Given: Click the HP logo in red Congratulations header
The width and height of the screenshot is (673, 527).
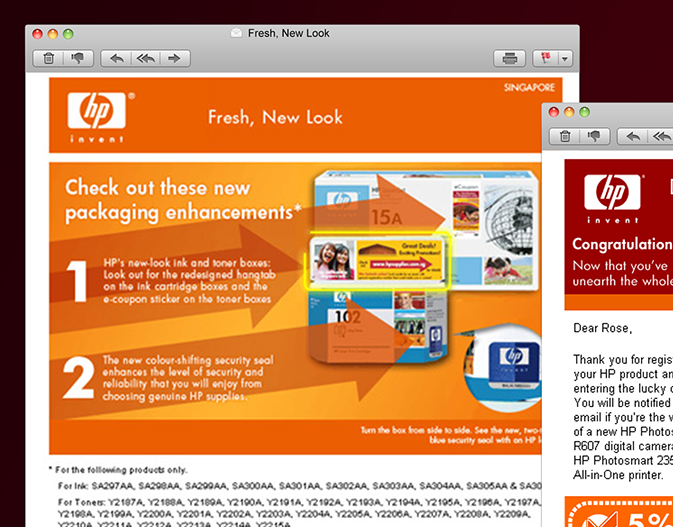Looking at the screenshot, I should (612, 198).
